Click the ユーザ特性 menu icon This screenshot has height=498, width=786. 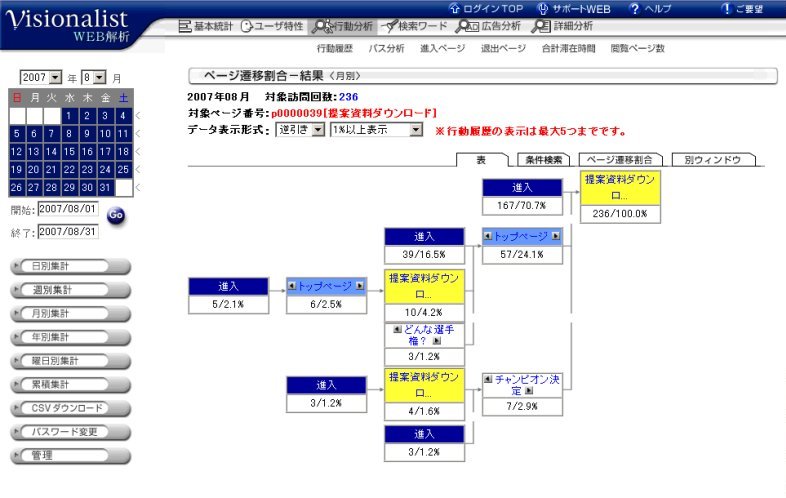click(247, 26)
